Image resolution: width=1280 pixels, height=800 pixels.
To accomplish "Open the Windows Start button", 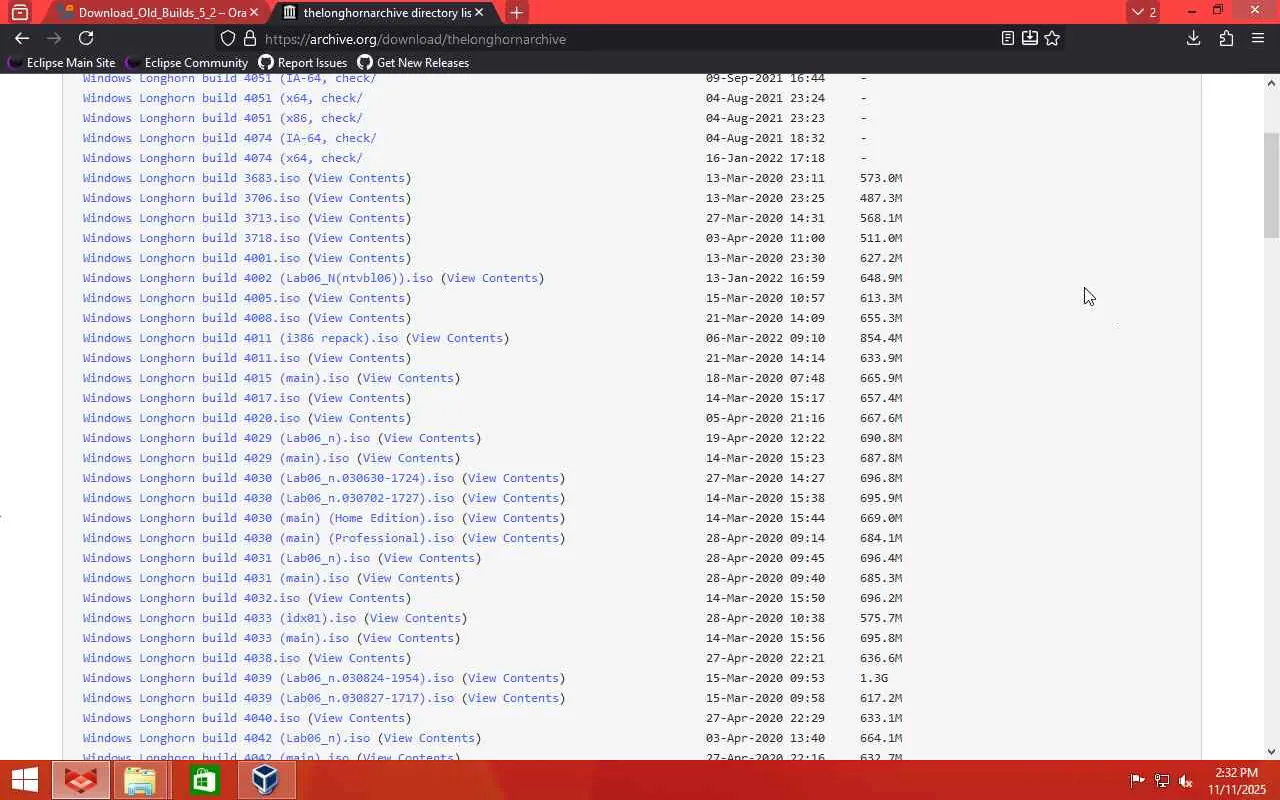I will click(x=25, y=780).
